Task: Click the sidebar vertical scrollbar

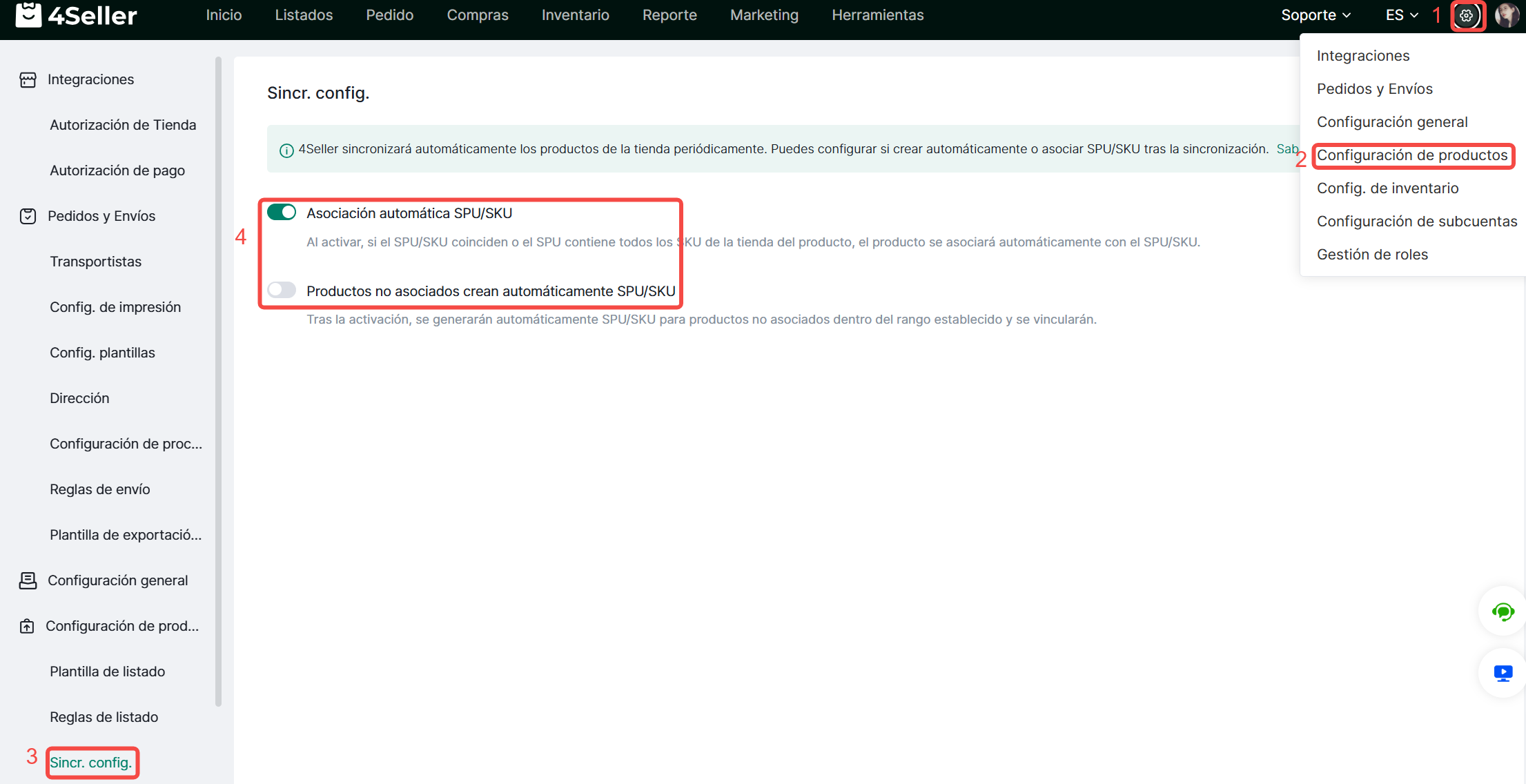Action: (219, 380)
